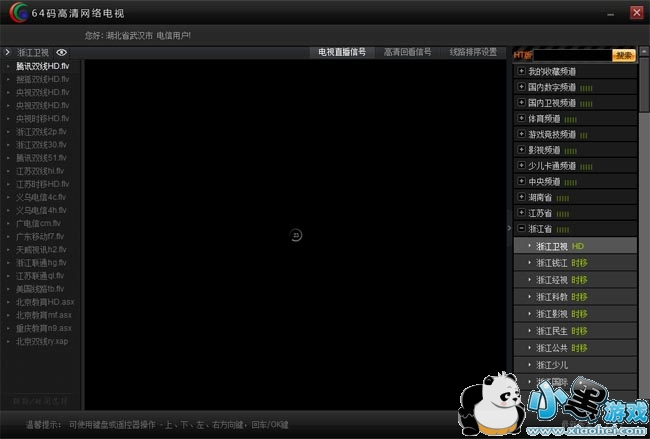This screenshot has height=439, width=650.
Task: Click the 浙江卫视 title above the source list
Action: [33, 53]
